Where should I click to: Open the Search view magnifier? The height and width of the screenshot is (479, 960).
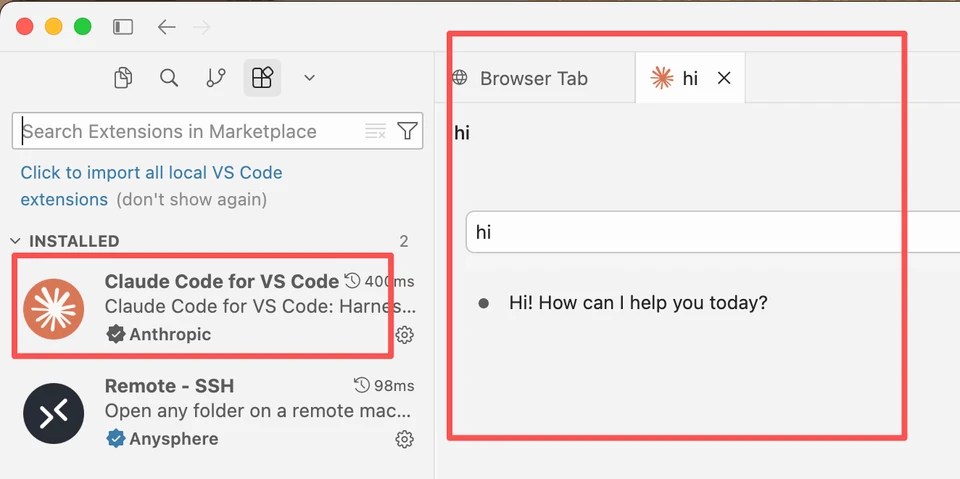(169, 78)
